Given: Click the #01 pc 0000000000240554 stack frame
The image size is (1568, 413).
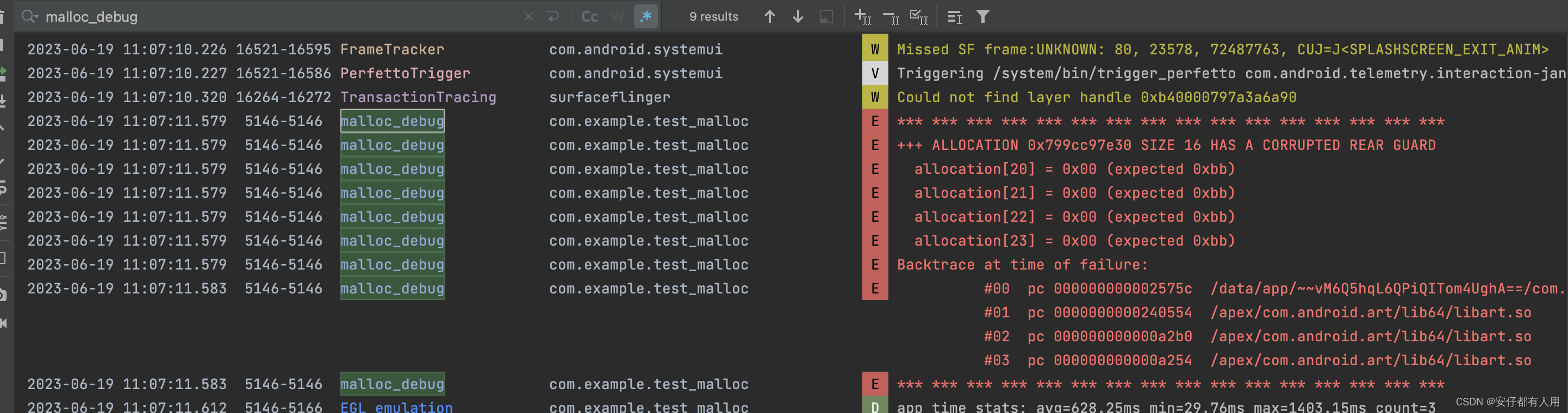Looking at the screenshot, I should 1258,312.
